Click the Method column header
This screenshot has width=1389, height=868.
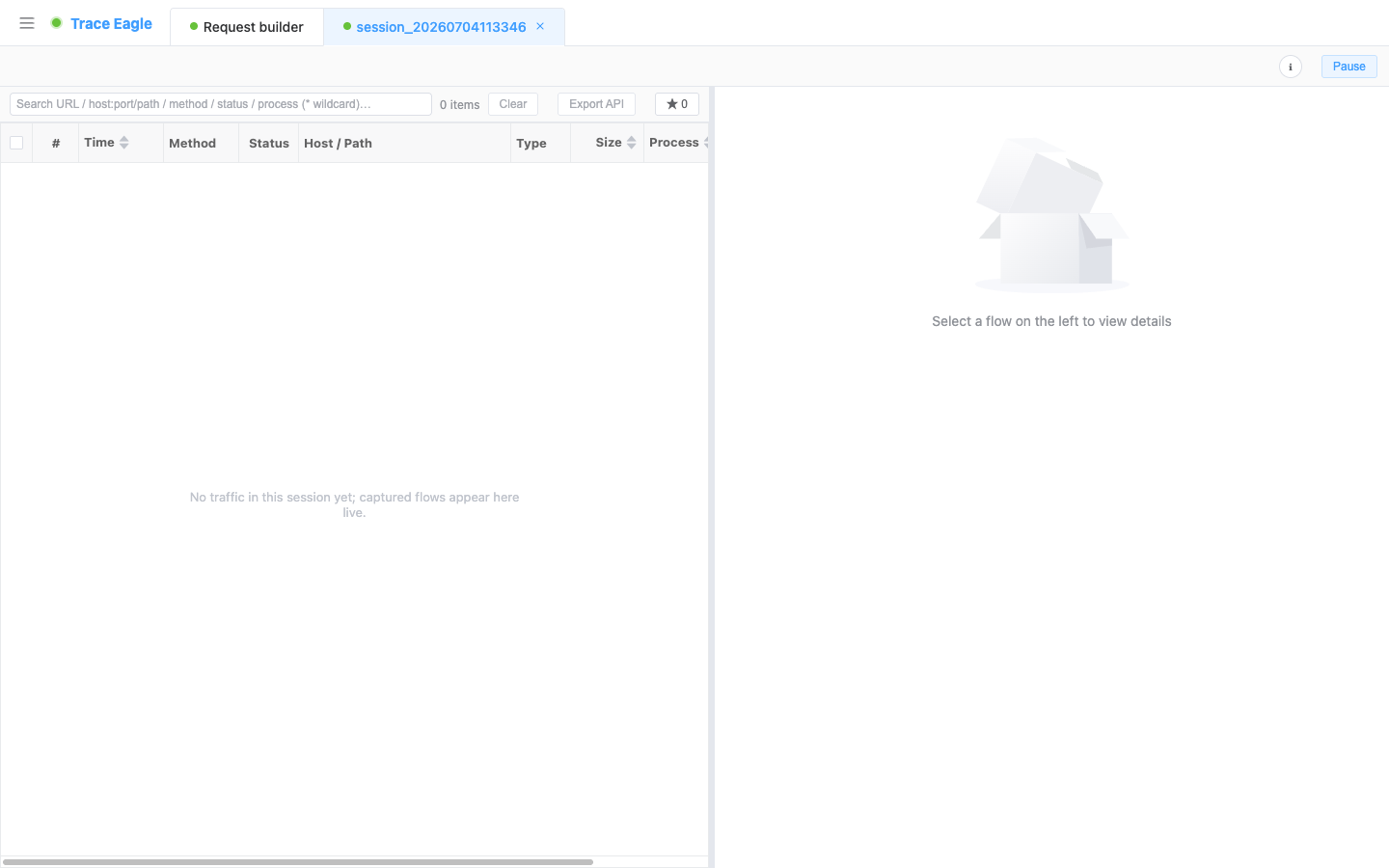tap(201, 143)
